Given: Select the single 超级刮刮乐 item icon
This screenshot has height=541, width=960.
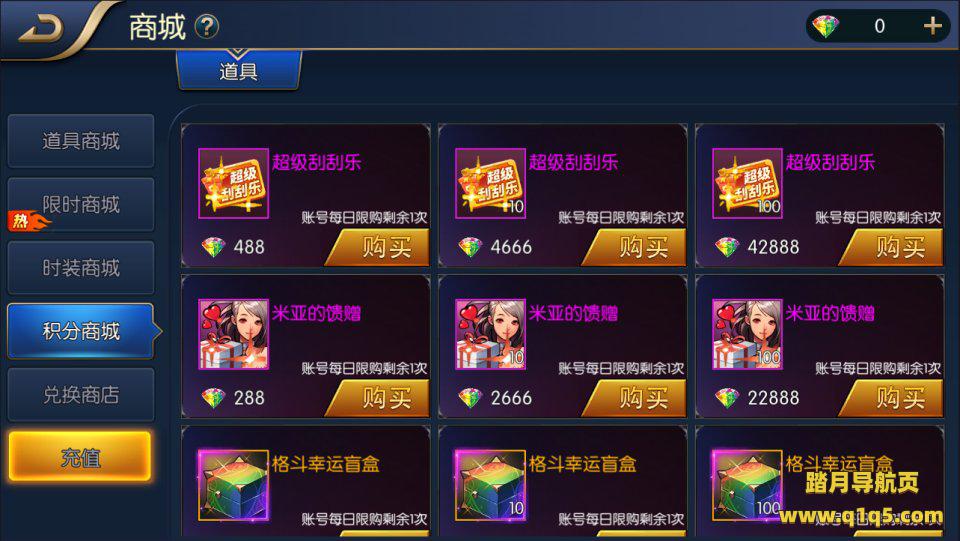Looking at the screenshot, I should pos(233,183).
